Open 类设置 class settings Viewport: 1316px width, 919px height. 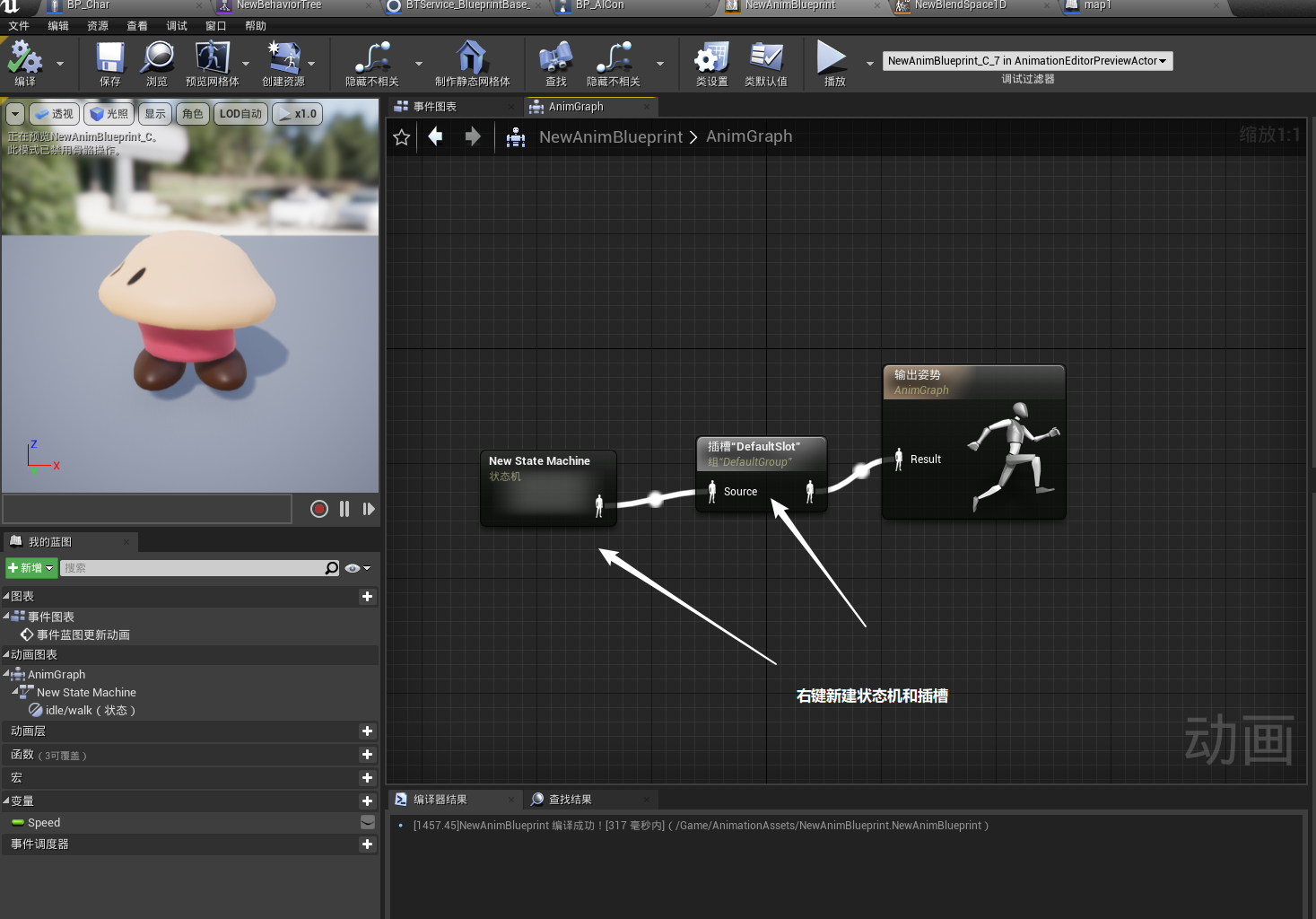712,64
